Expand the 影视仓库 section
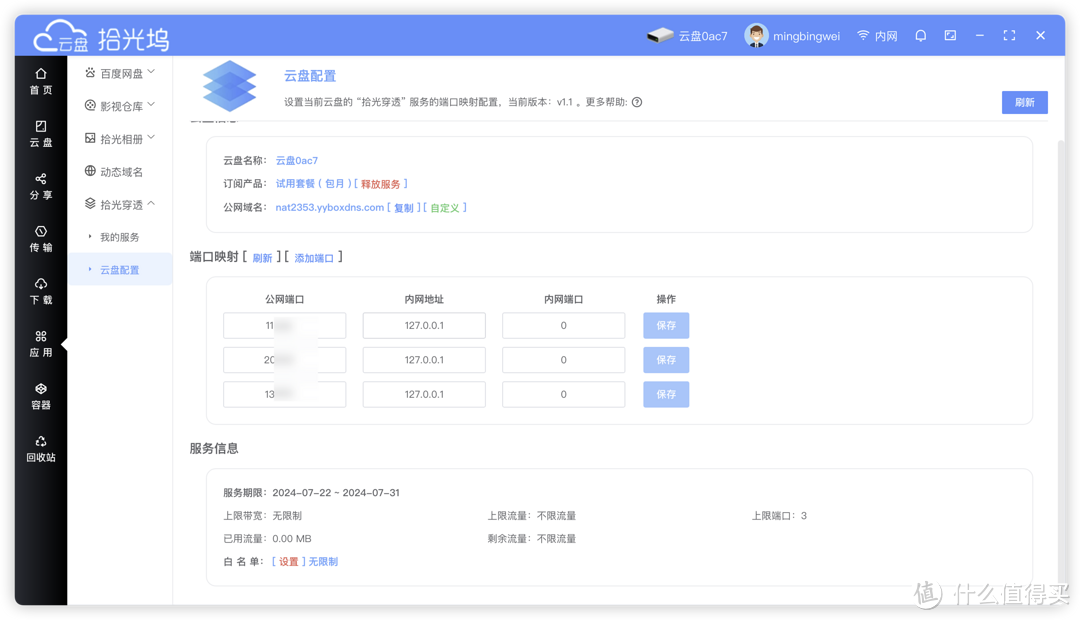This screenshot has width=1080, height=620. (x=120, y=104)
